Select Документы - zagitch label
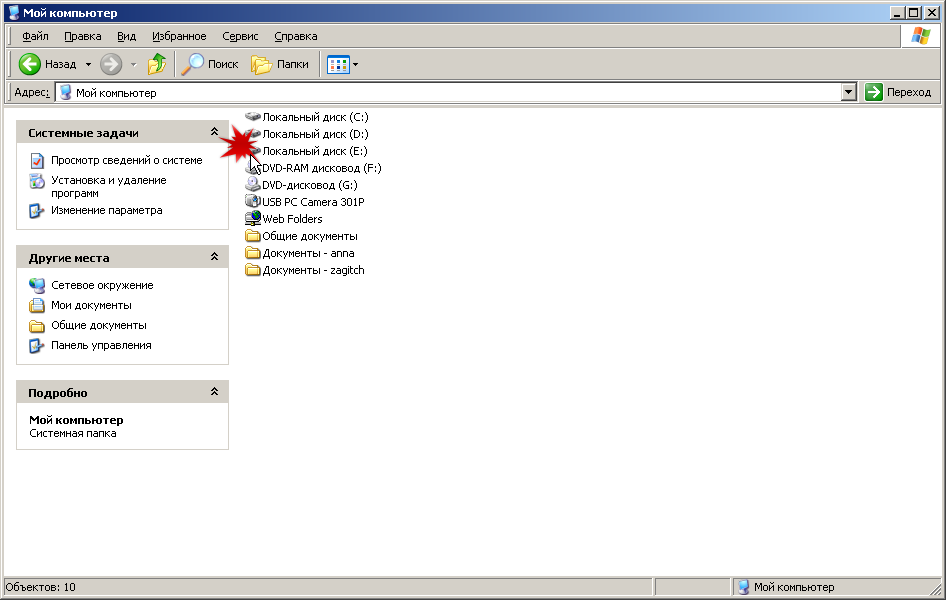This screenshot has width=946, height=600. [x=313, y=270]
